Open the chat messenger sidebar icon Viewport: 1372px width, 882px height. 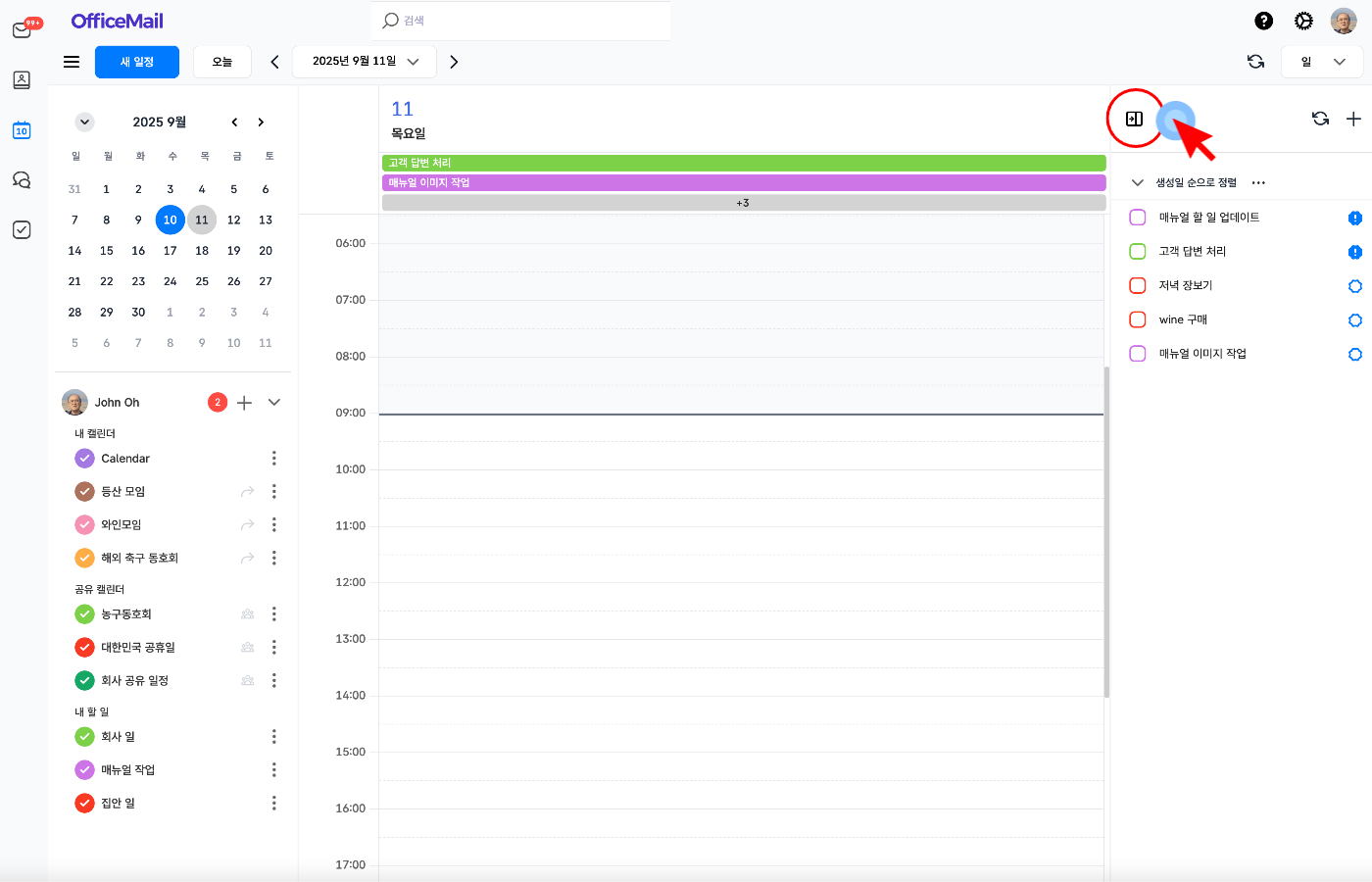pos(22,180)
